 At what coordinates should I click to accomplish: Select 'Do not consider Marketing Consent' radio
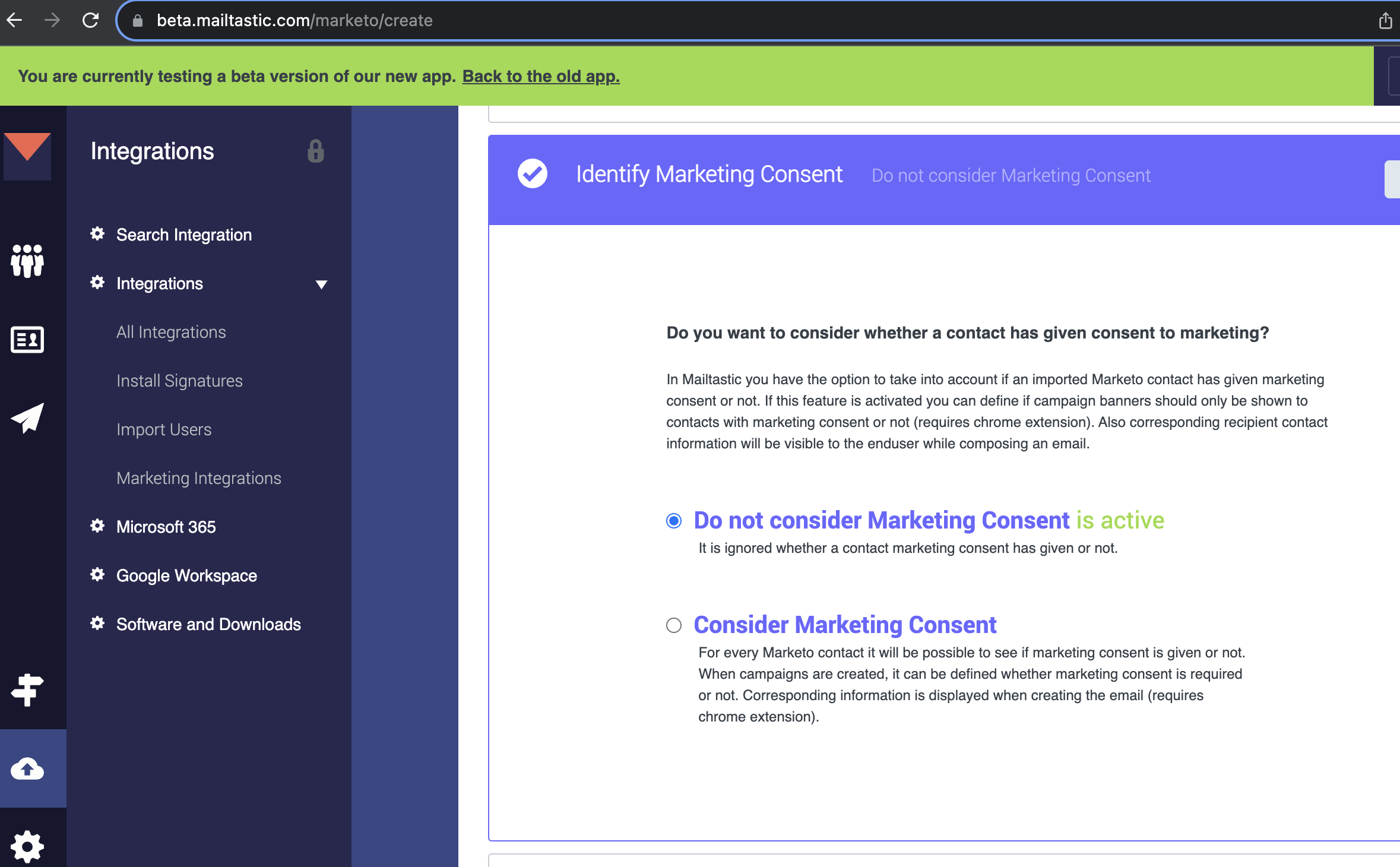[674, 521]
